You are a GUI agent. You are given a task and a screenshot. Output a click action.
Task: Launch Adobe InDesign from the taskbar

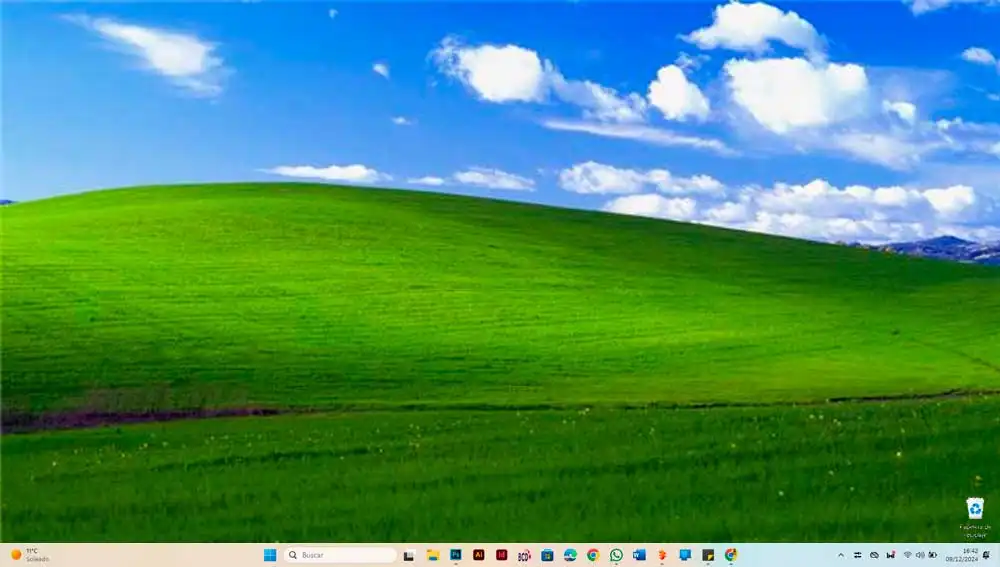[501, 555]
